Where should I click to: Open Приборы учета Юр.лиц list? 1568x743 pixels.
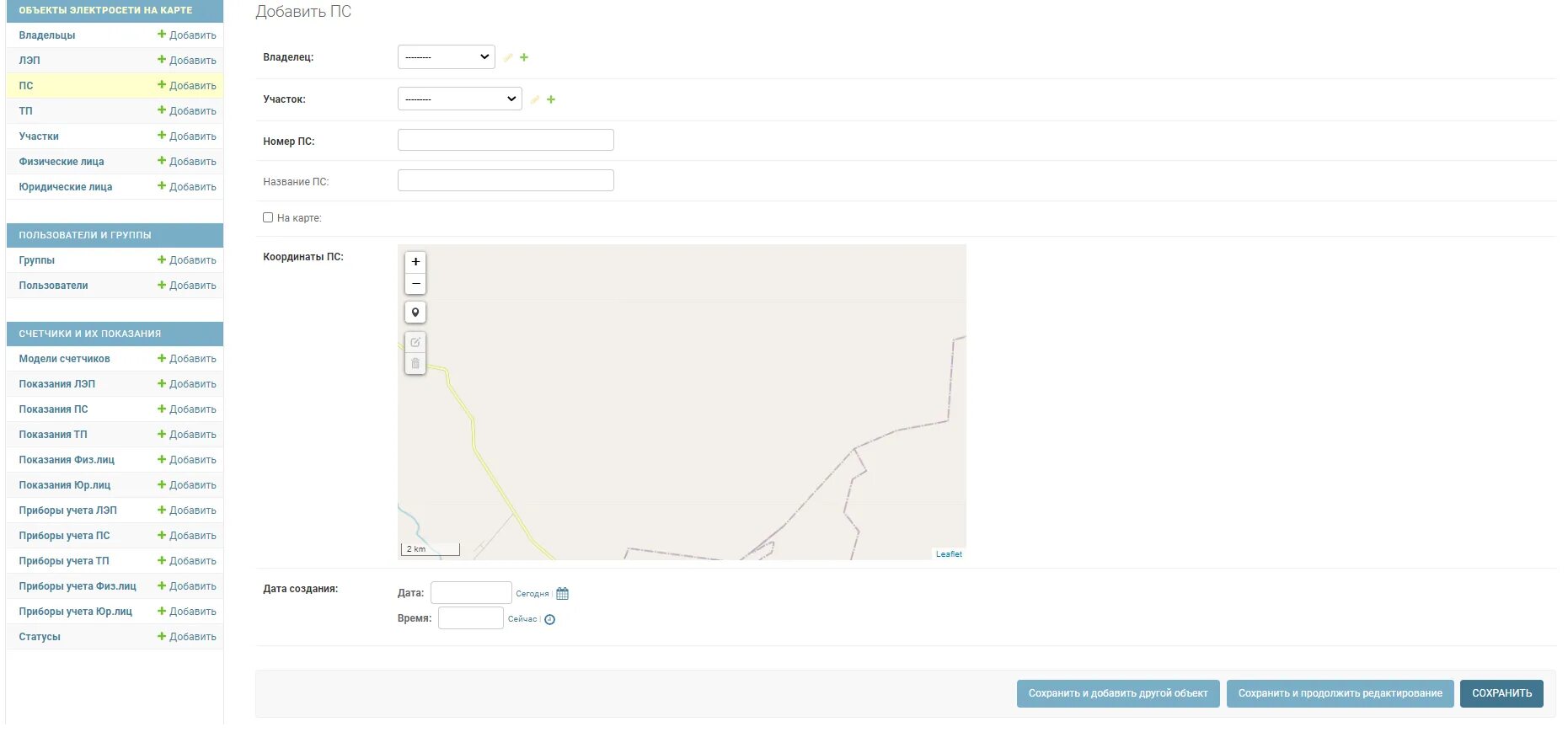76,612
